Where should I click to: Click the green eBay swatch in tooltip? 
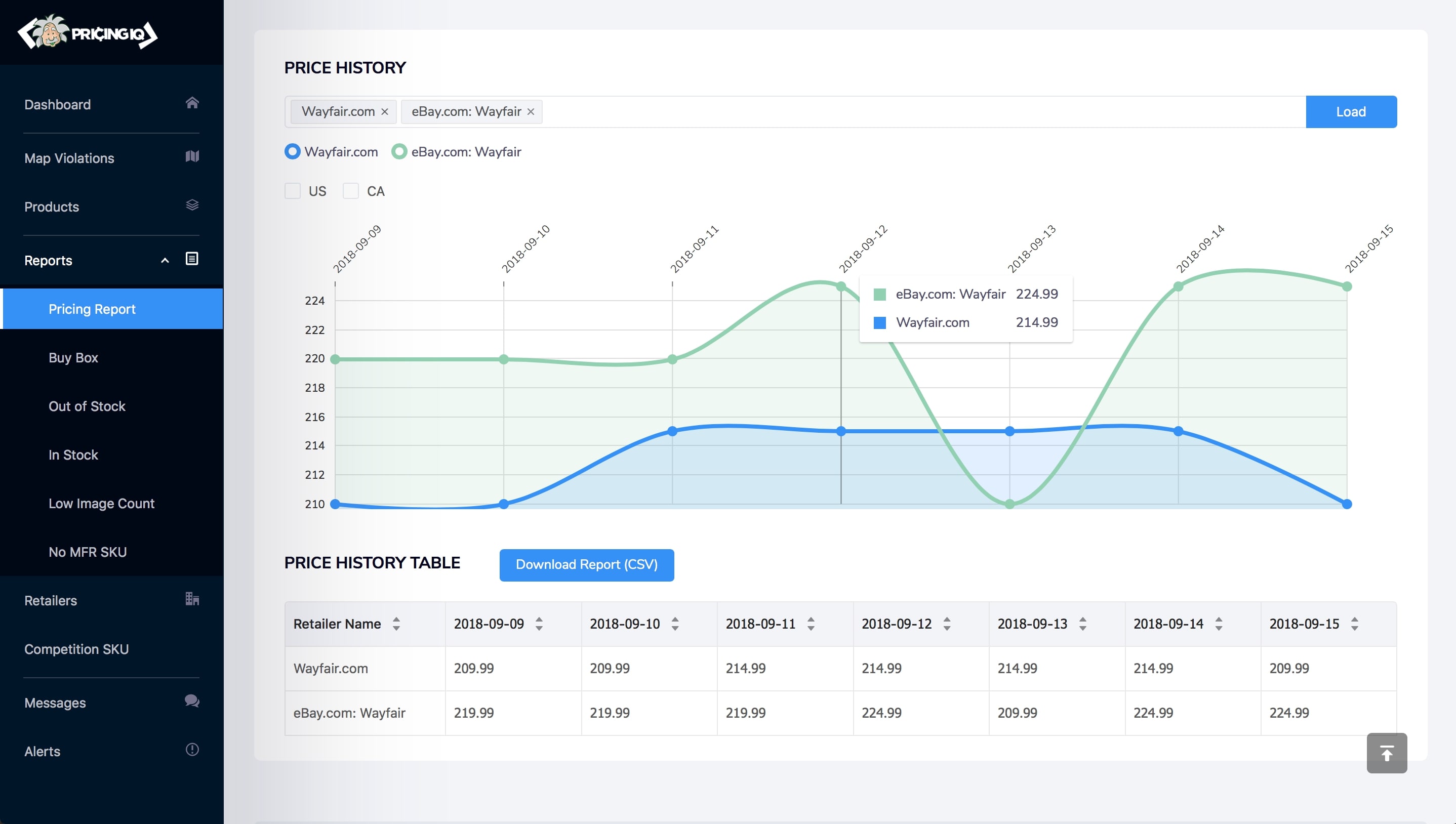(879, 294)
